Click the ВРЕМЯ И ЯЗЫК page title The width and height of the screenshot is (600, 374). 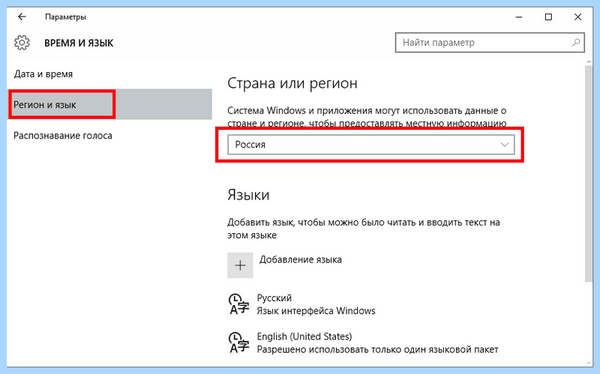[79, 43]
